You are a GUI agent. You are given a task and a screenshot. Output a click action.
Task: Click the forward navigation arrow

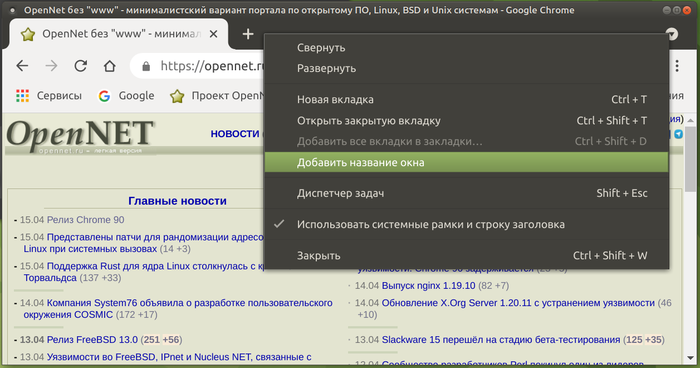(51, 66)
